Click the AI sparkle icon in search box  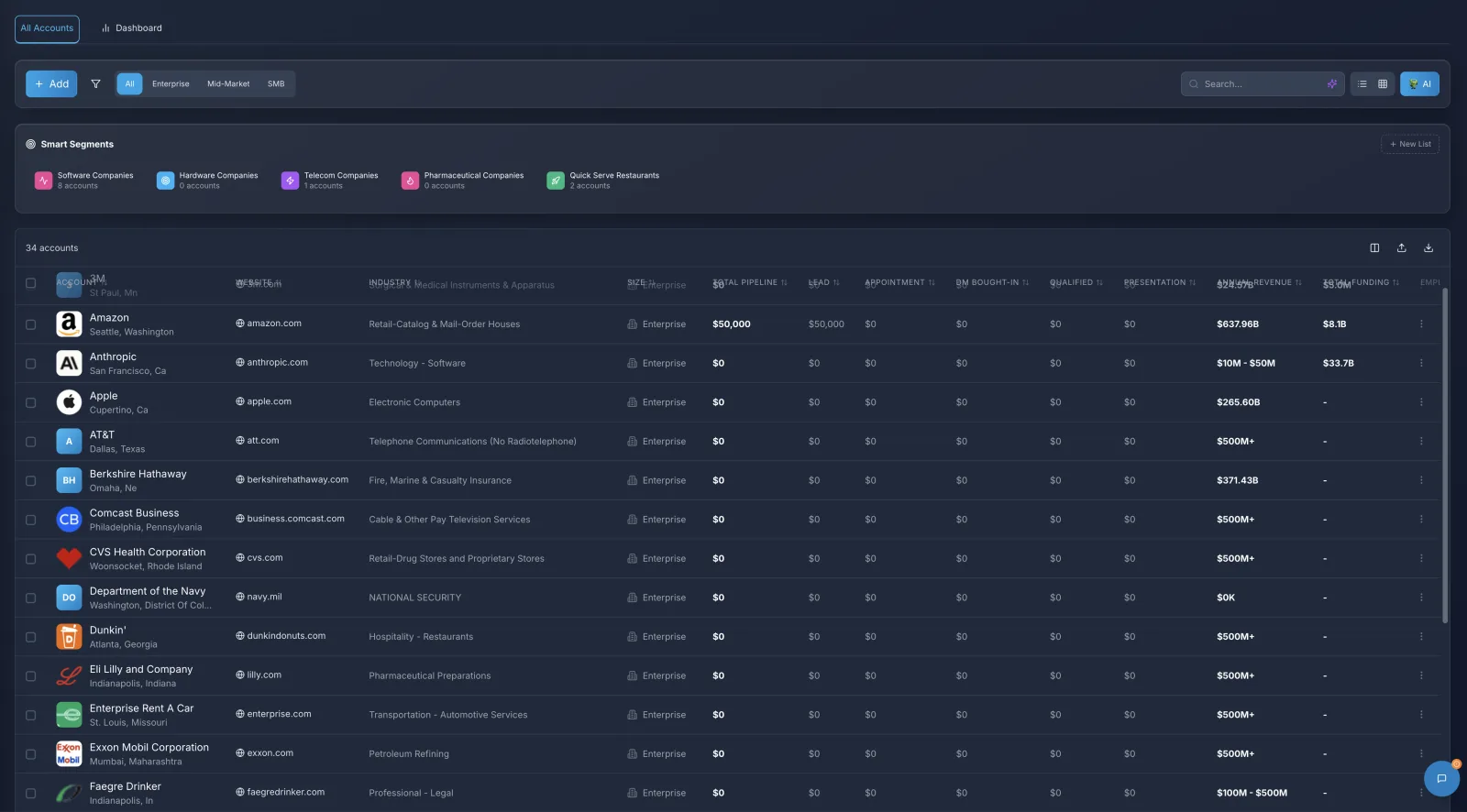pyautogui.click(x=1332, y=83)
